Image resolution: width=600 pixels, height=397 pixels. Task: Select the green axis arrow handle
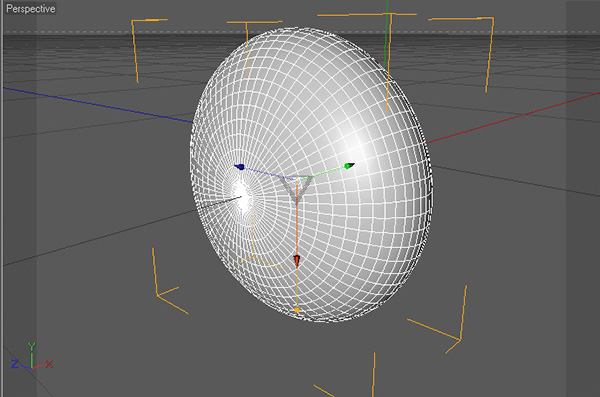click(349, 166)
